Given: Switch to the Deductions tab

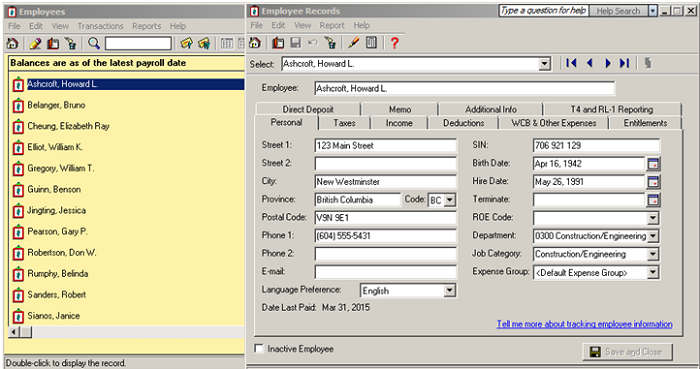Looking at the screenshot, I should (x=463, y=123).
